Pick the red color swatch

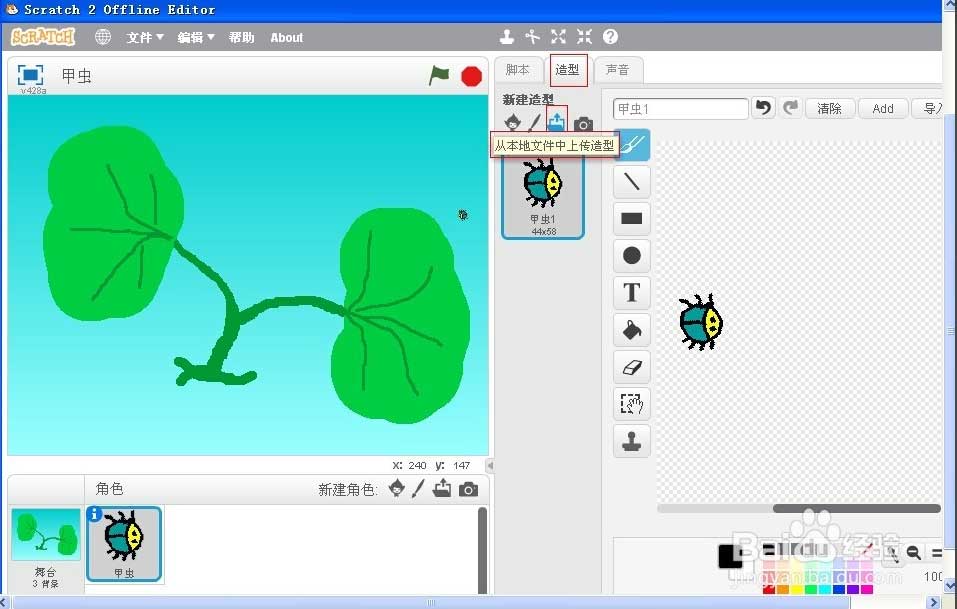tap(769, 589)
